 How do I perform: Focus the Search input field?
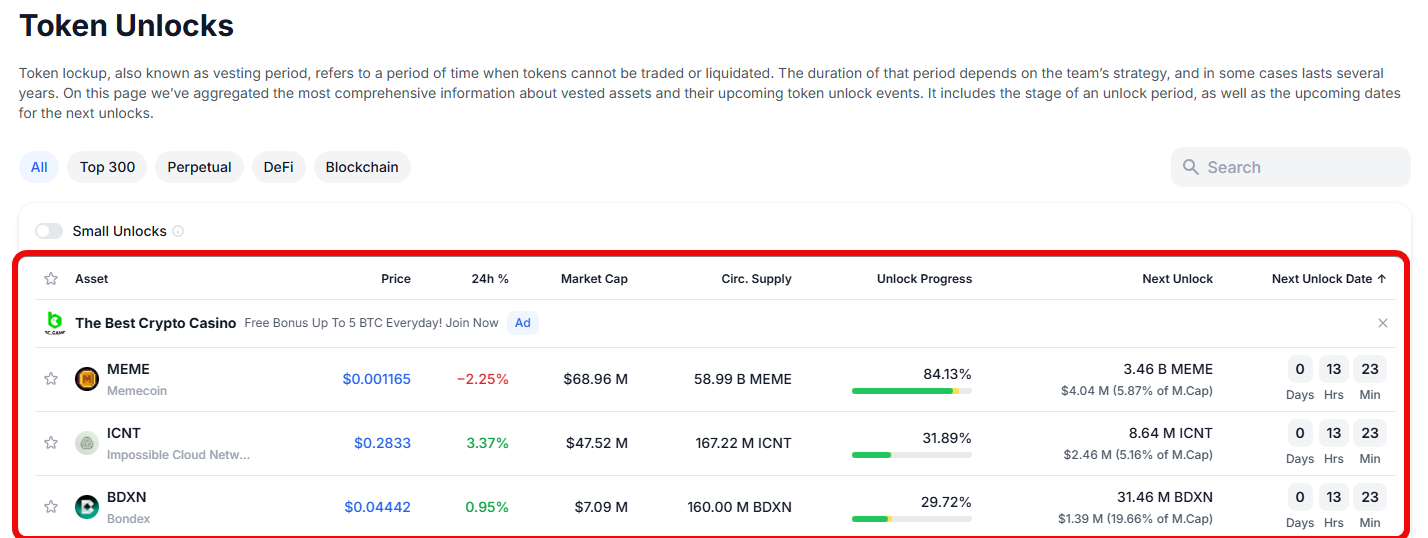(x=1300, y=167)
